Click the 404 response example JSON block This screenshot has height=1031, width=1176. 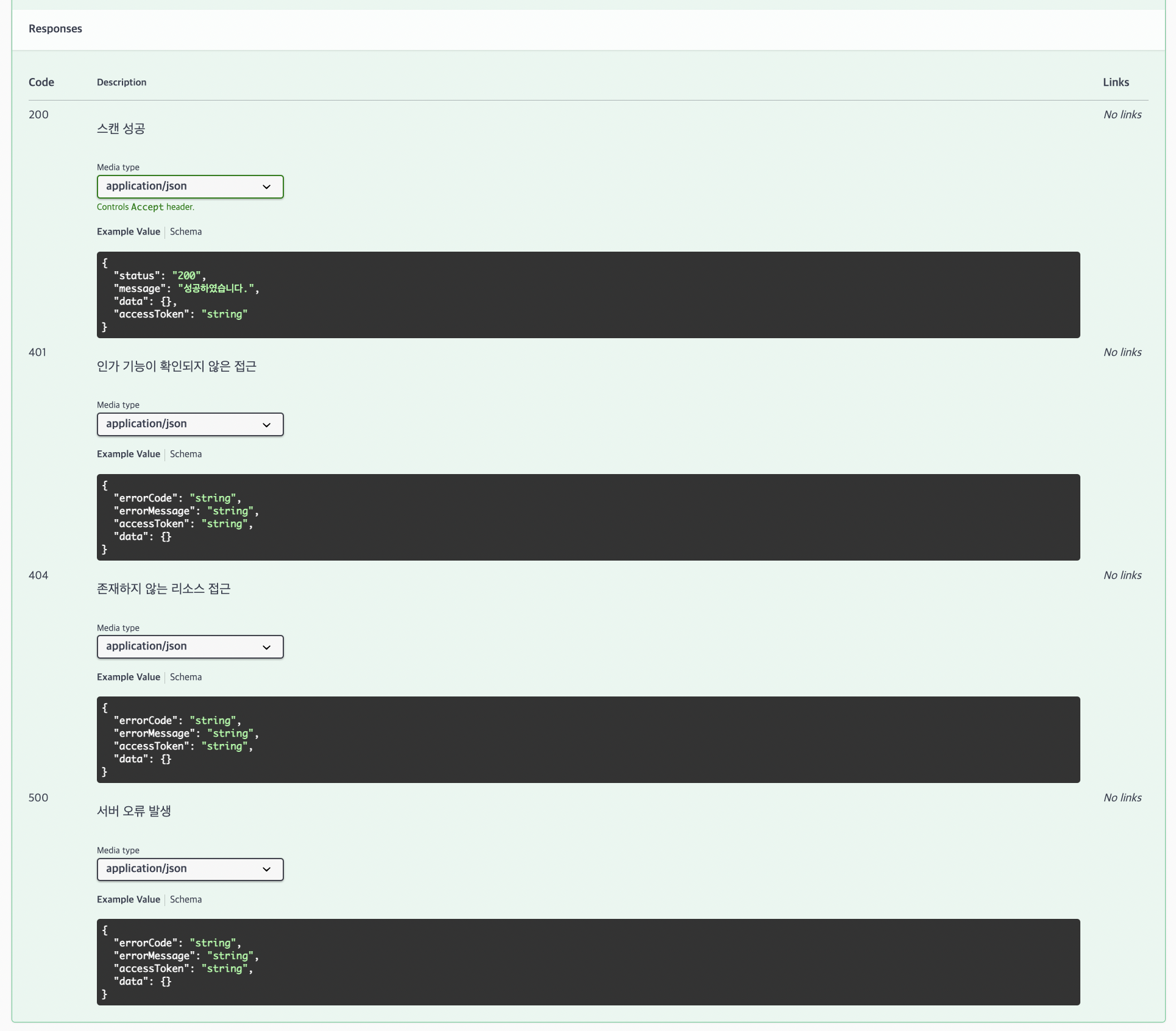588,740
